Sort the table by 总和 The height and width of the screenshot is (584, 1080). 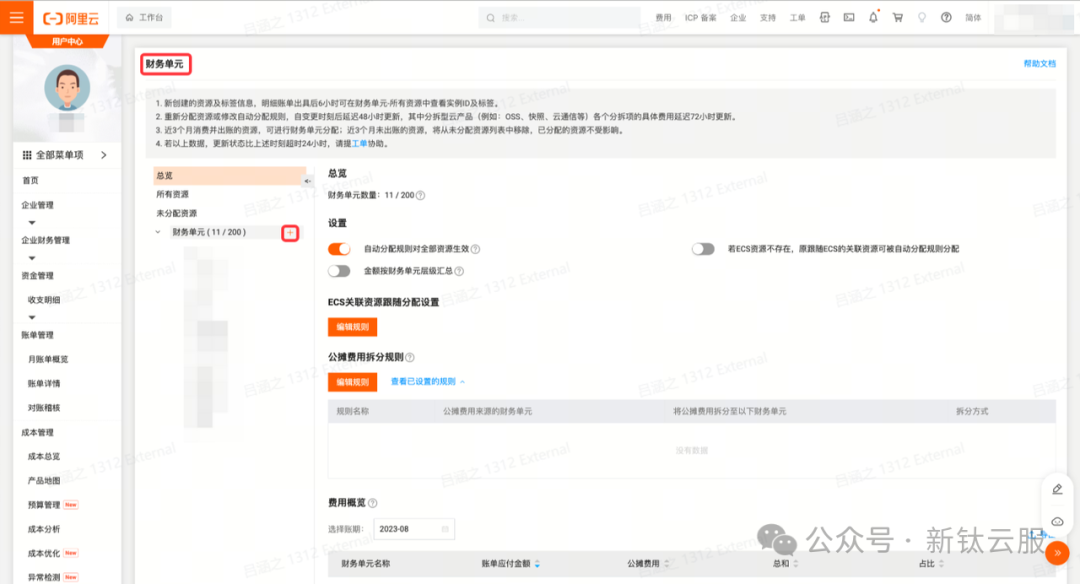(796, 564)
